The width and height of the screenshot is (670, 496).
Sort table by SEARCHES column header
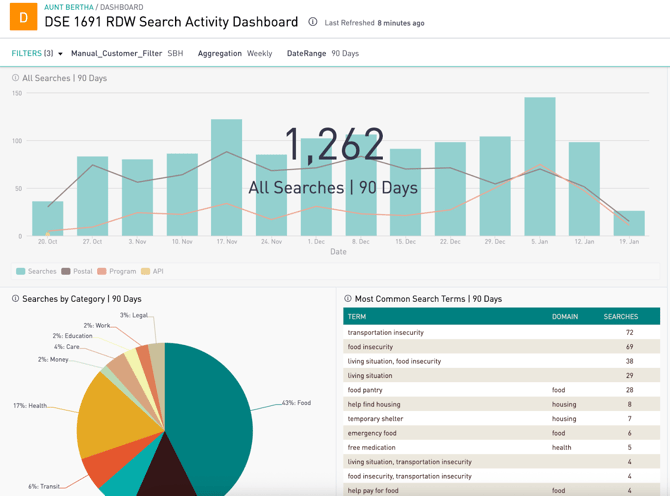pos(621,317)
